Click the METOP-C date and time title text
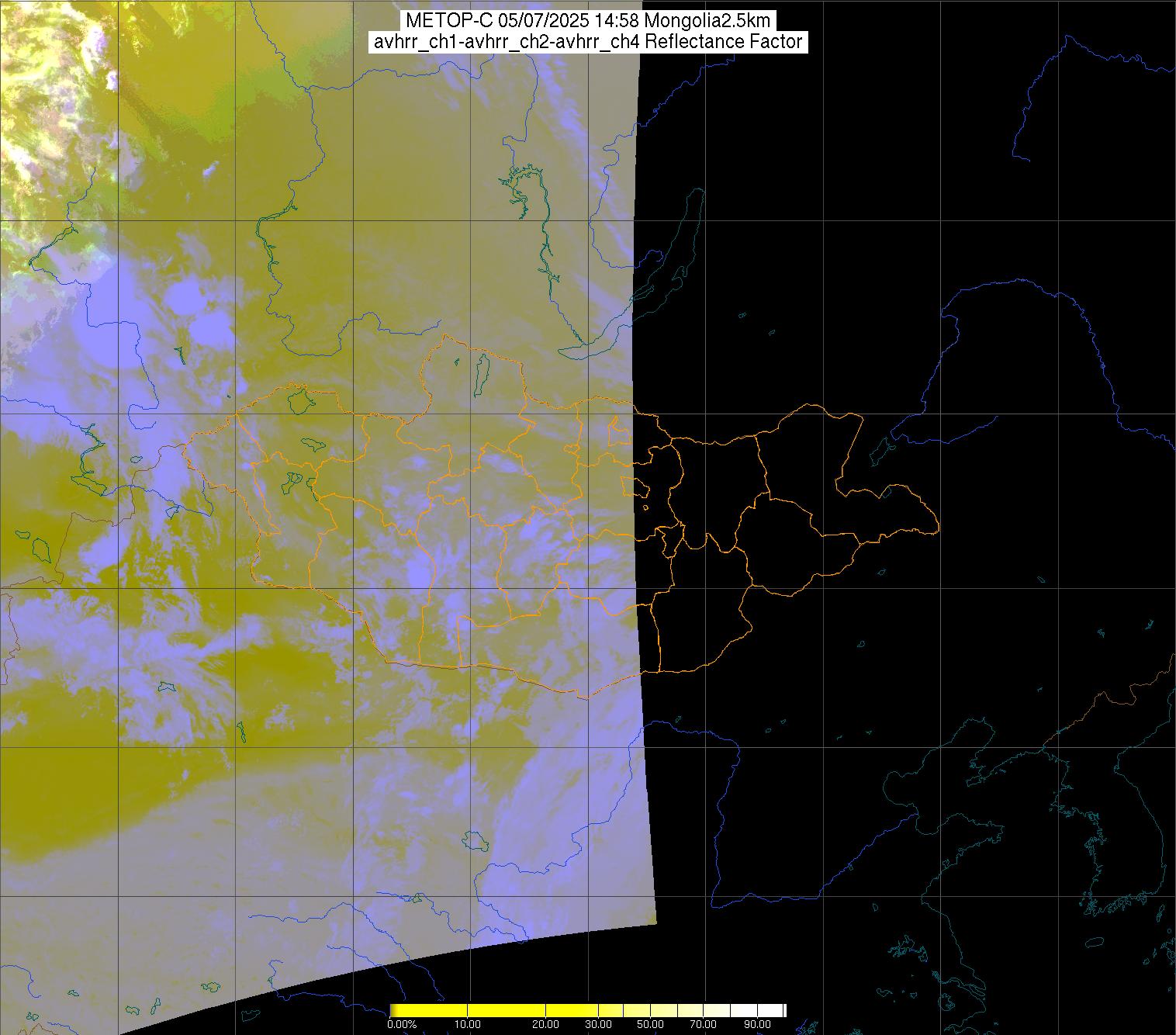 587,21
